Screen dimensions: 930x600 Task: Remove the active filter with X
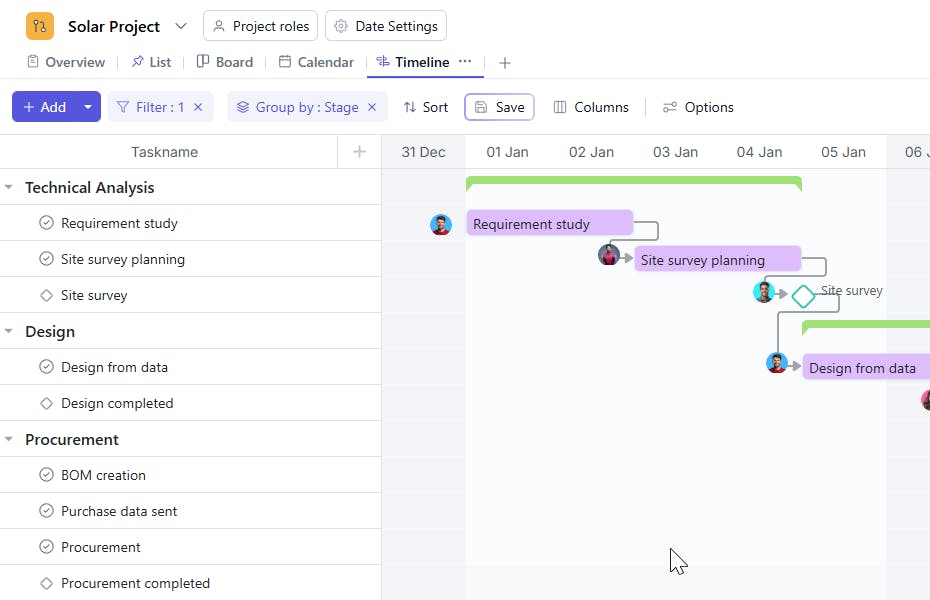[x=198, y=107]
